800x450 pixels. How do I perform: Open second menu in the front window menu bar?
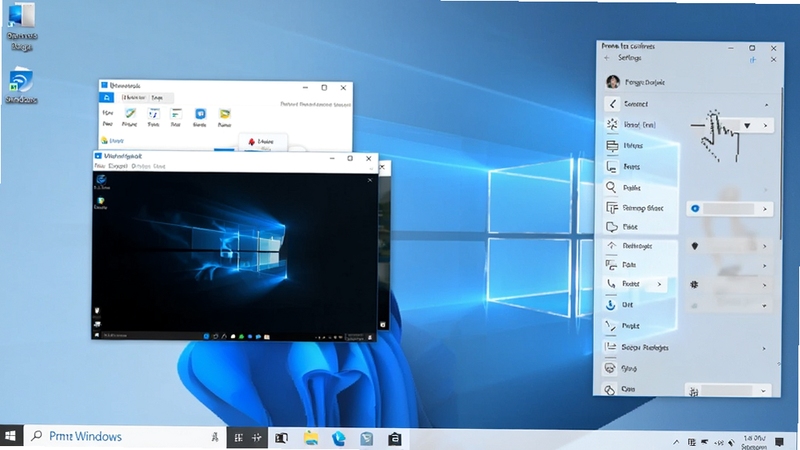pos(118,166)
